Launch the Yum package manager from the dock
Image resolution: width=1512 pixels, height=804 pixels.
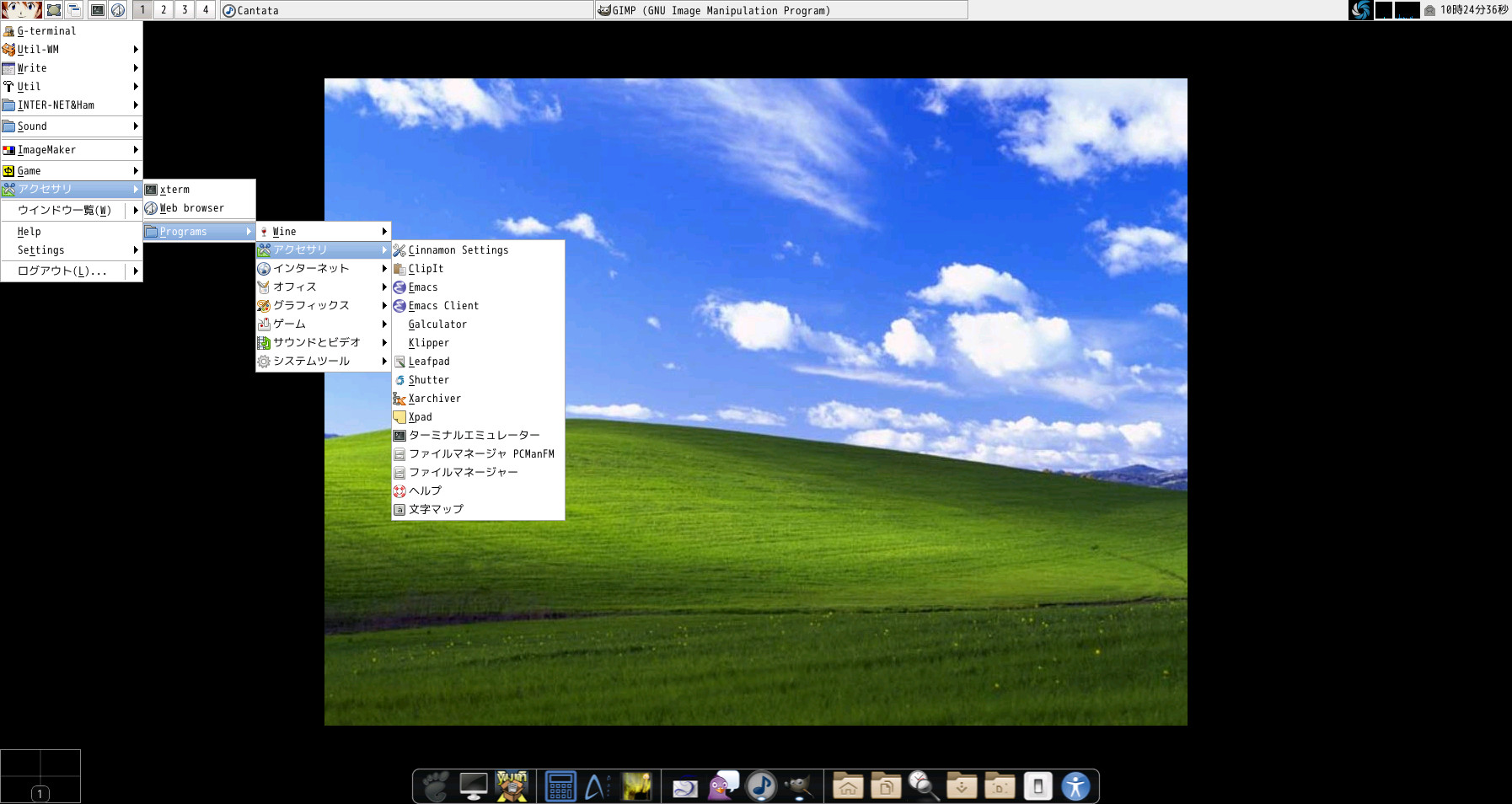coord(511,785)
